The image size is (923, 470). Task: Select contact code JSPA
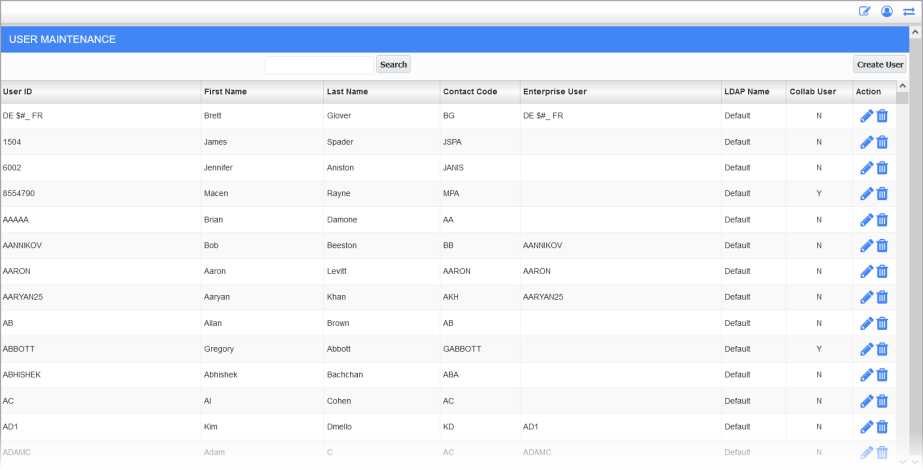click(453, 142)
